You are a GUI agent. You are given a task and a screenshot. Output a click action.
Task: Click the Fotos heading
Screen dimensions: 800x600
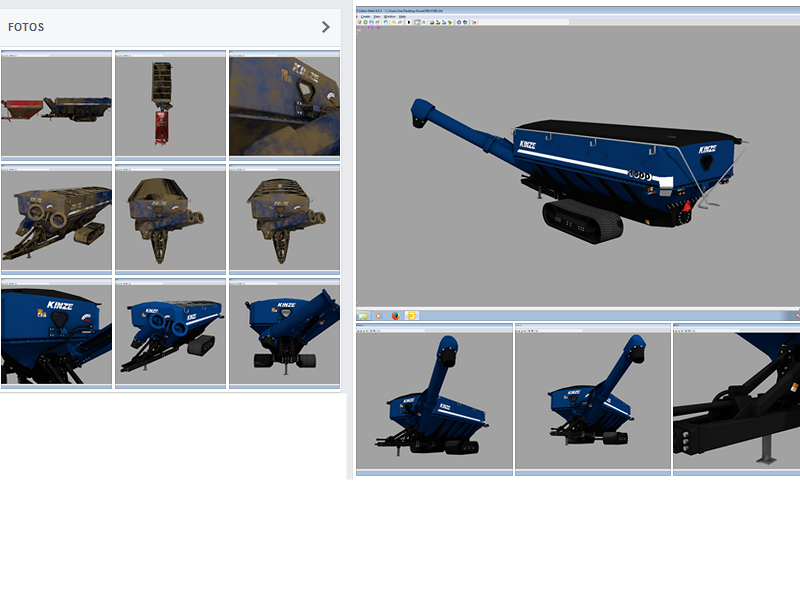tap(26, 27)
